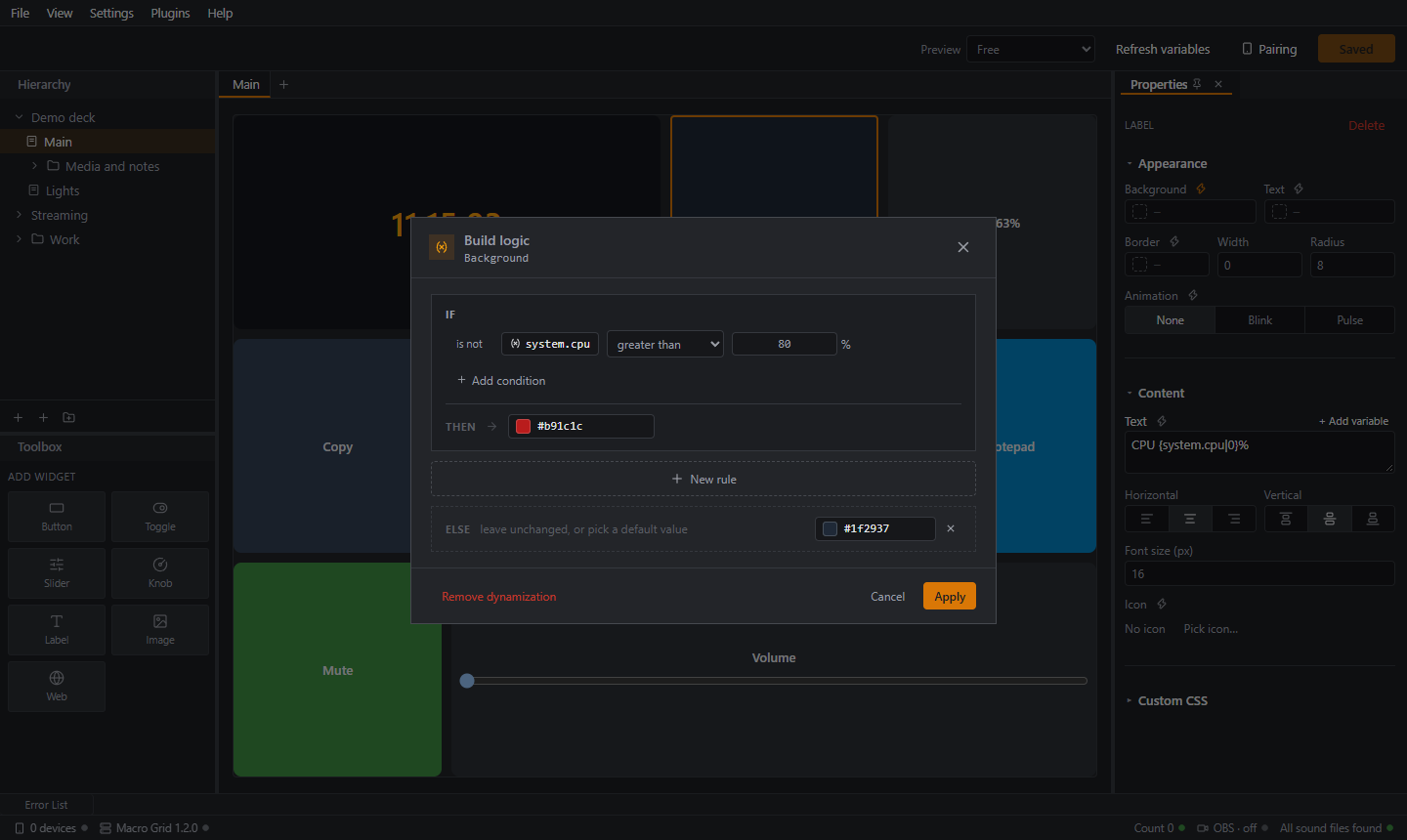
Task: Set animation to Pulse
Action: pos(1349,320)
